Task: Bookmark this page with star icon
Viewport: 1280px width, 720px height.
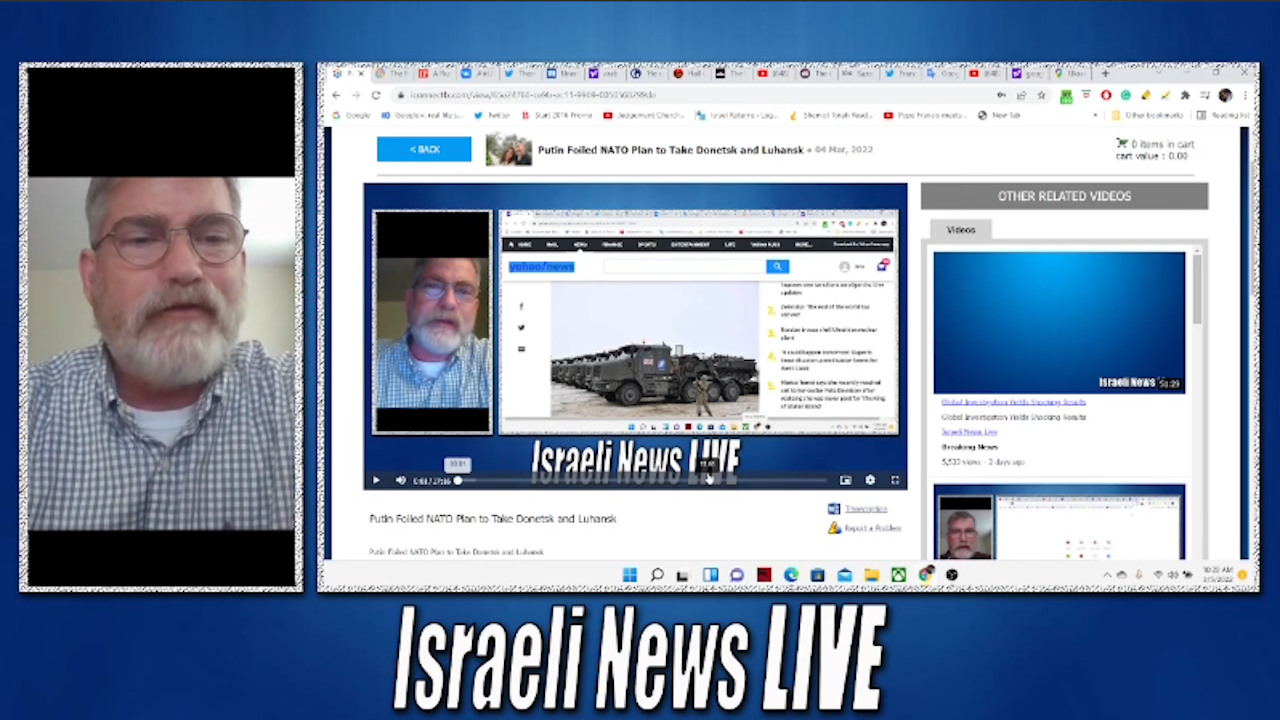Action: click(x=1041, y=95)
